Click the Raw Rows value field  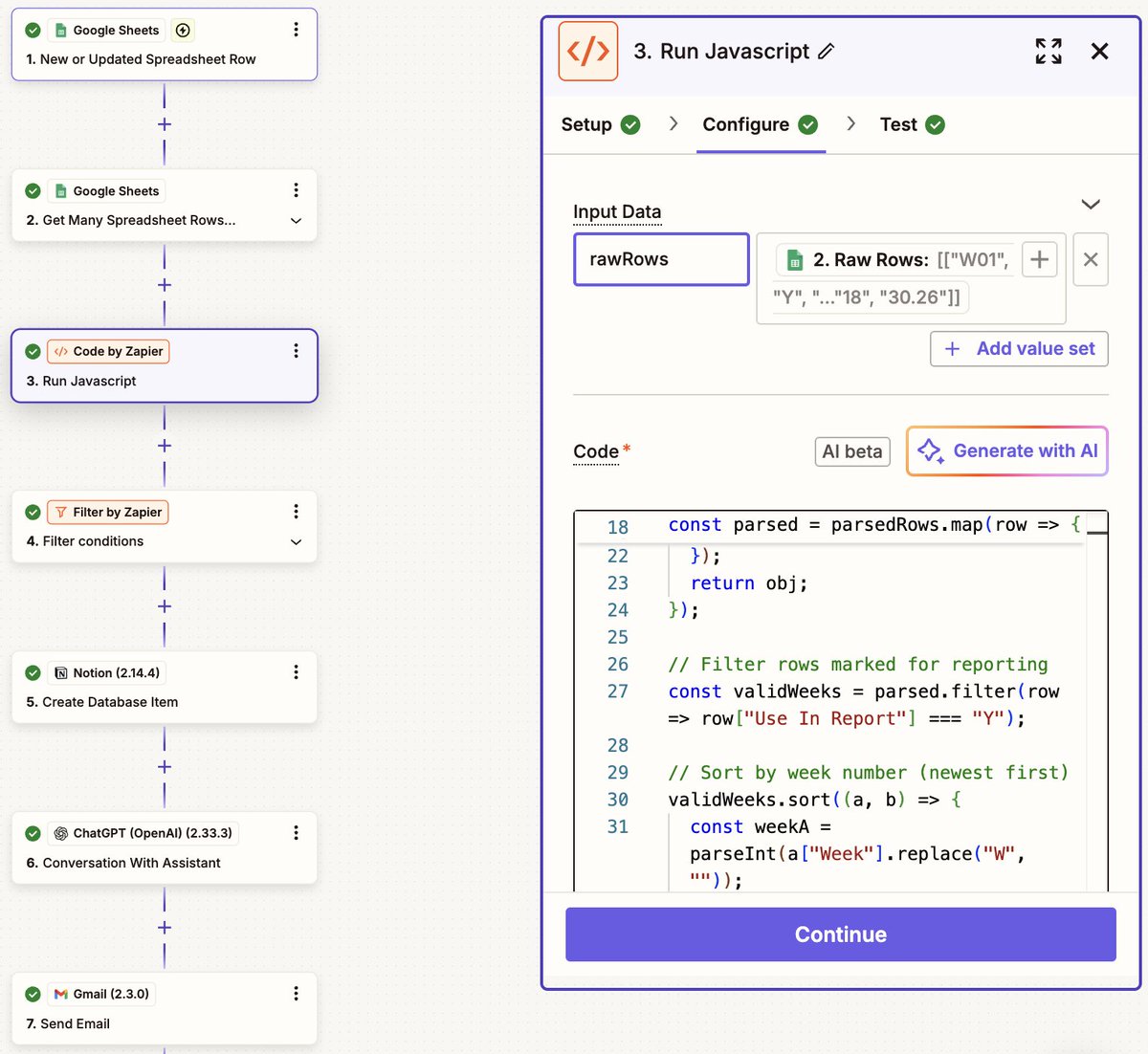point(911,278)
